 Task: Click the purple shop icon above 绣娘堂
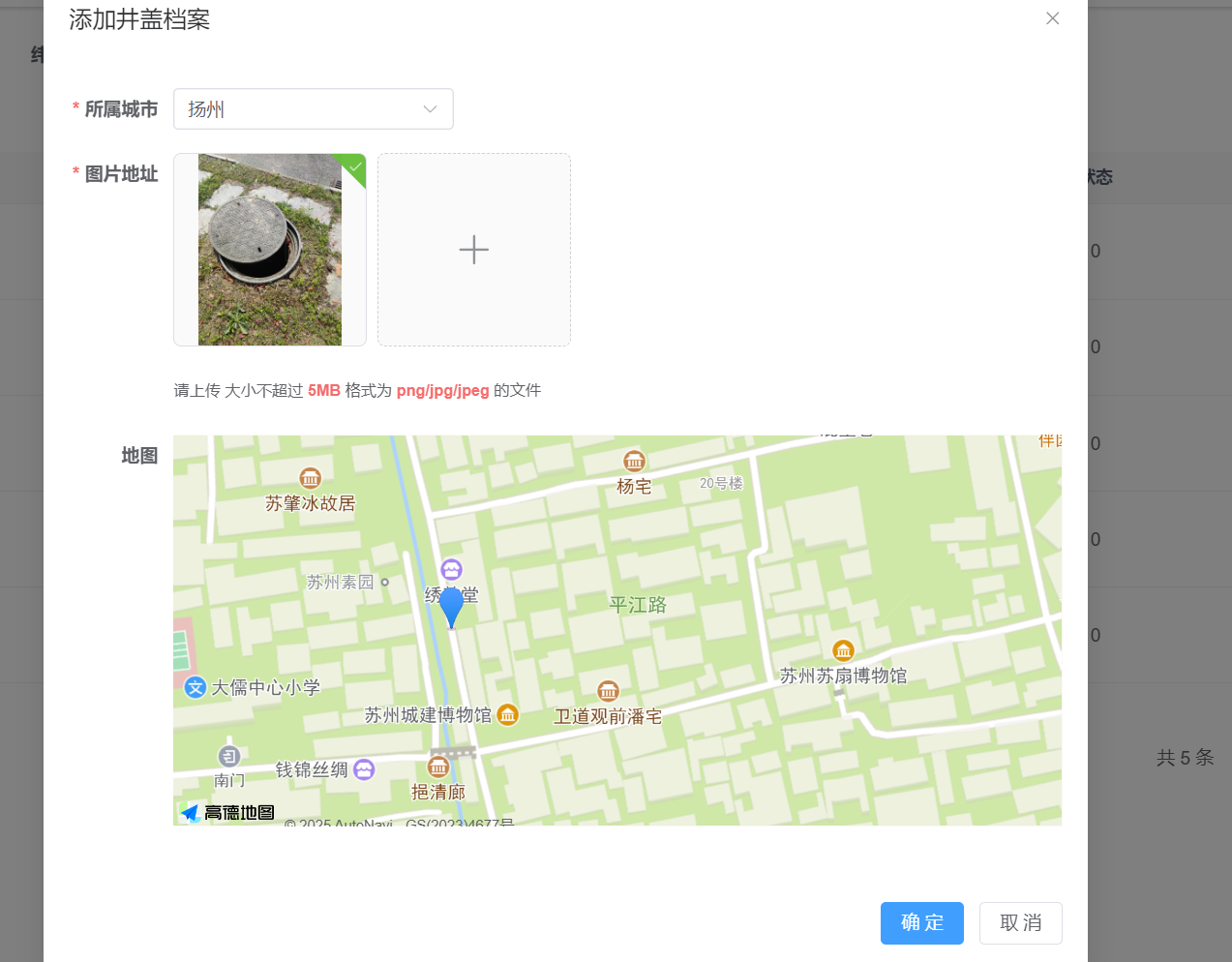(x=451, y=569)
